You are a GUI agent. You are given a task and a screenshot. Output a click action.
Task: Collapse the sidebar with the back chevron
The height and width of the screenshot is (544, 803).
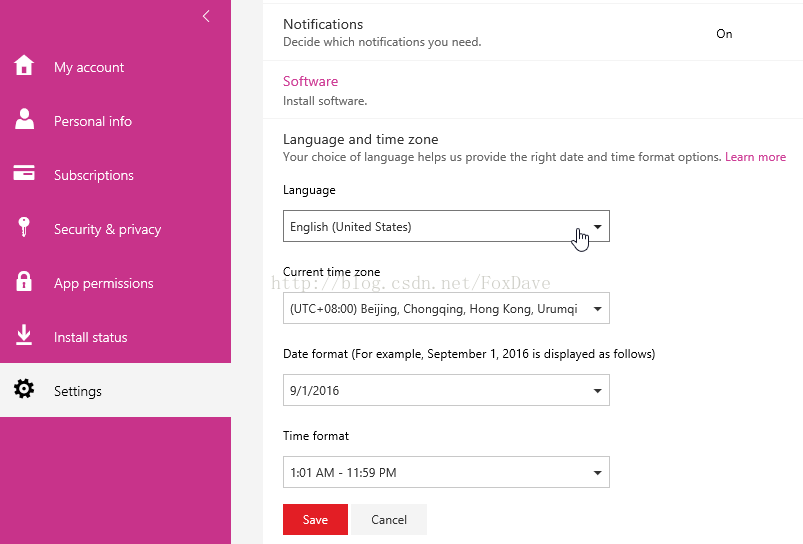(206, 16)
